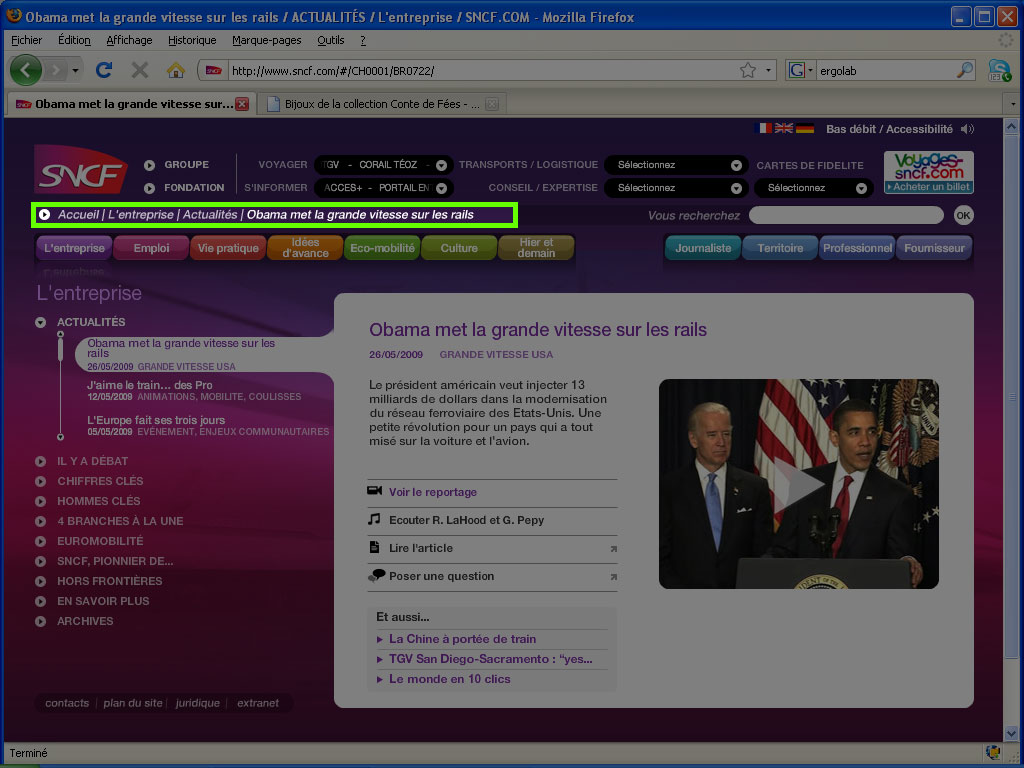
Task: Select the Eco-mobilité tab
Action: [382, 248]
